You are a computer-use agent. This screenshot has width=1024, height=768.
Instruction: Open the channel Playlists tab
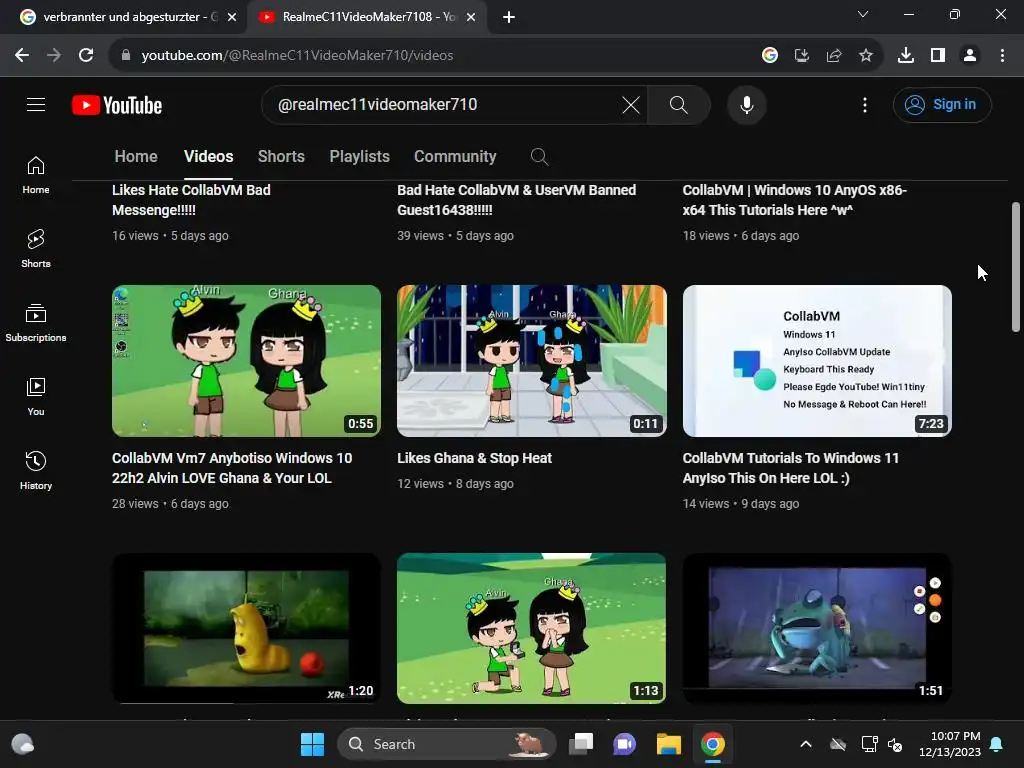pos(359,157)
